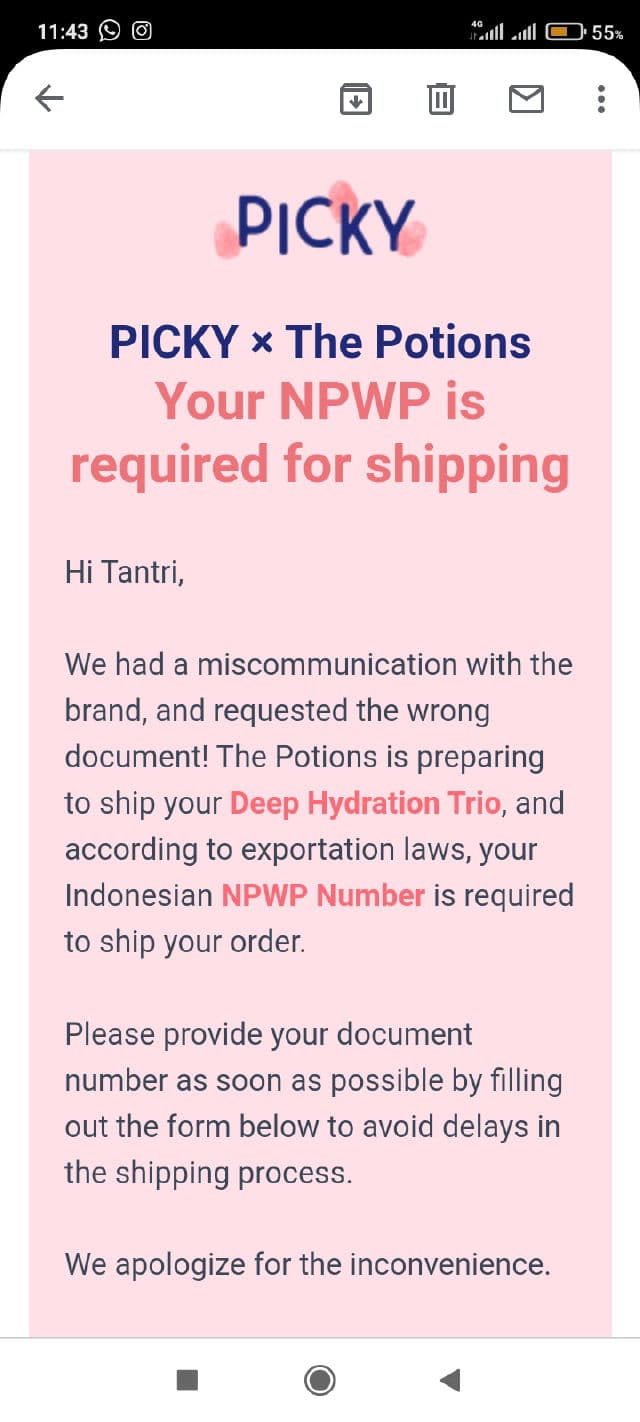This screenshot has width=640, height=1422.
Task: Archive this email
Action: click(x=356, y=99)
